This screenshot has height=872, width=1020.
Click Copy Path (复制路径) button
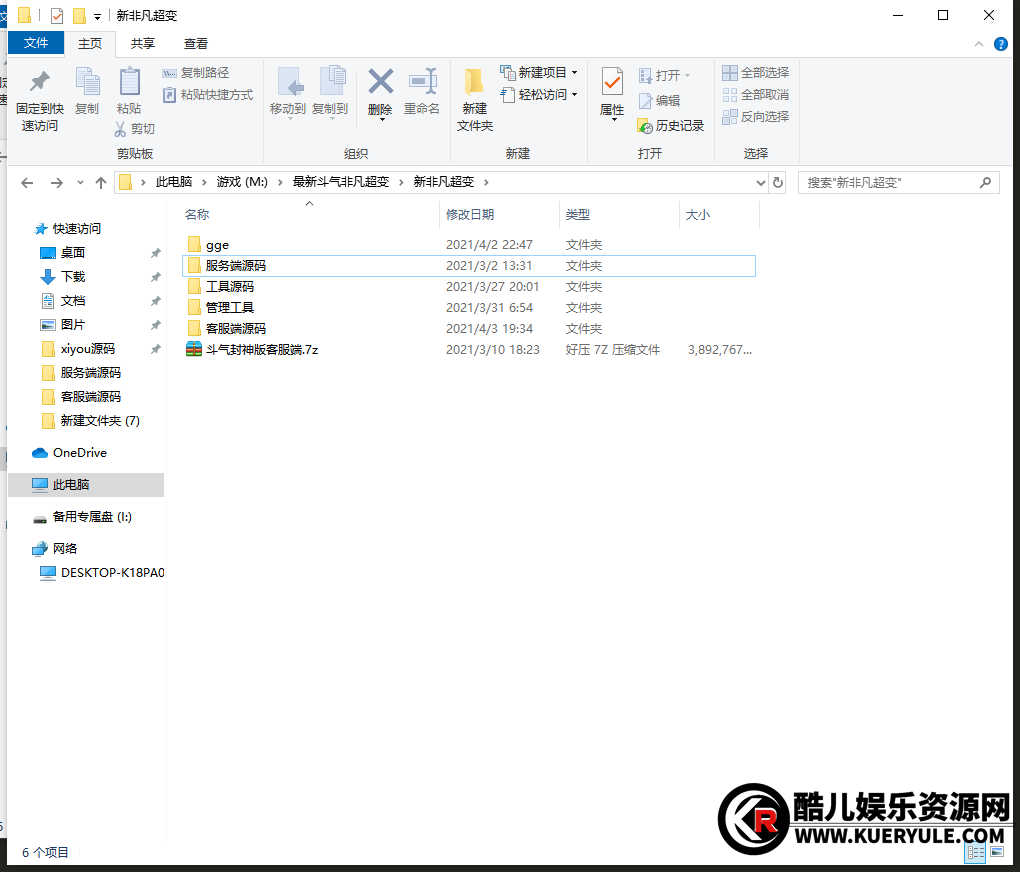(196, 72)
